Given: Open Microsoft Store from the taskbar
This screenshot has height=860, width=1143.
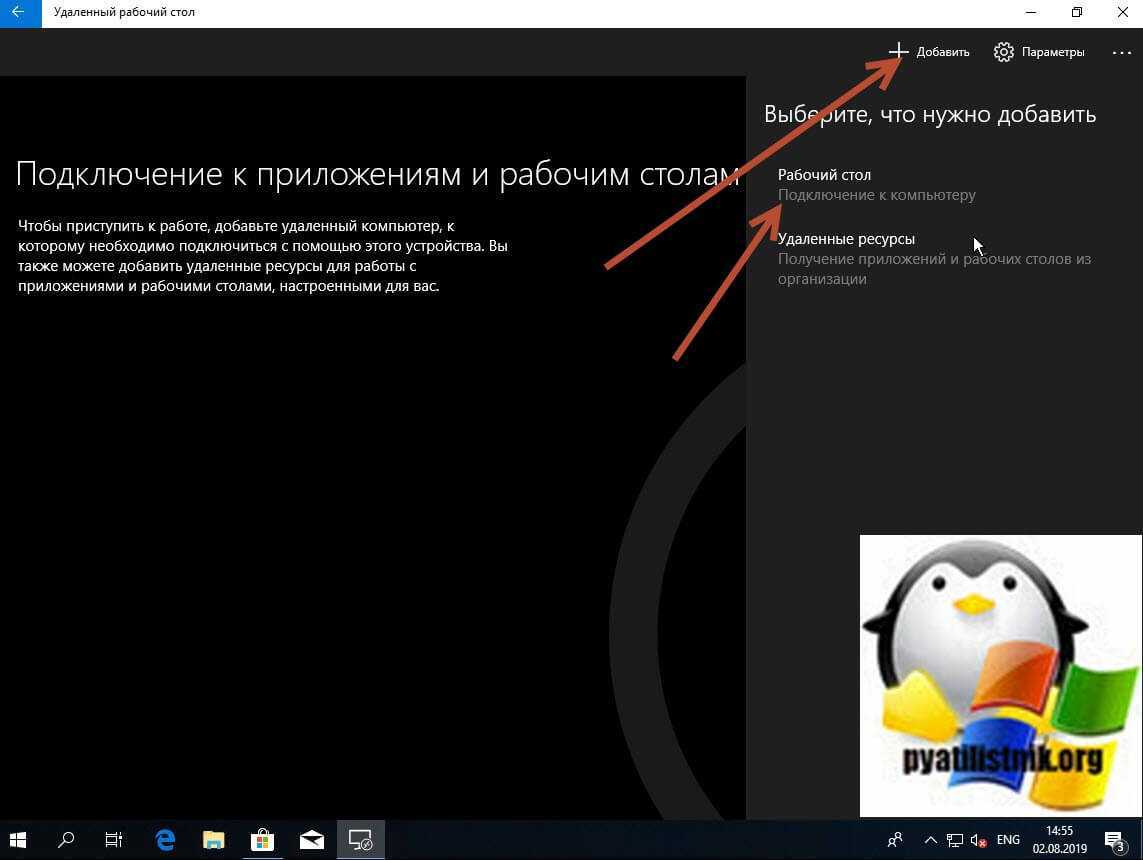Looking at the screenshot, I should pos(262,840).
